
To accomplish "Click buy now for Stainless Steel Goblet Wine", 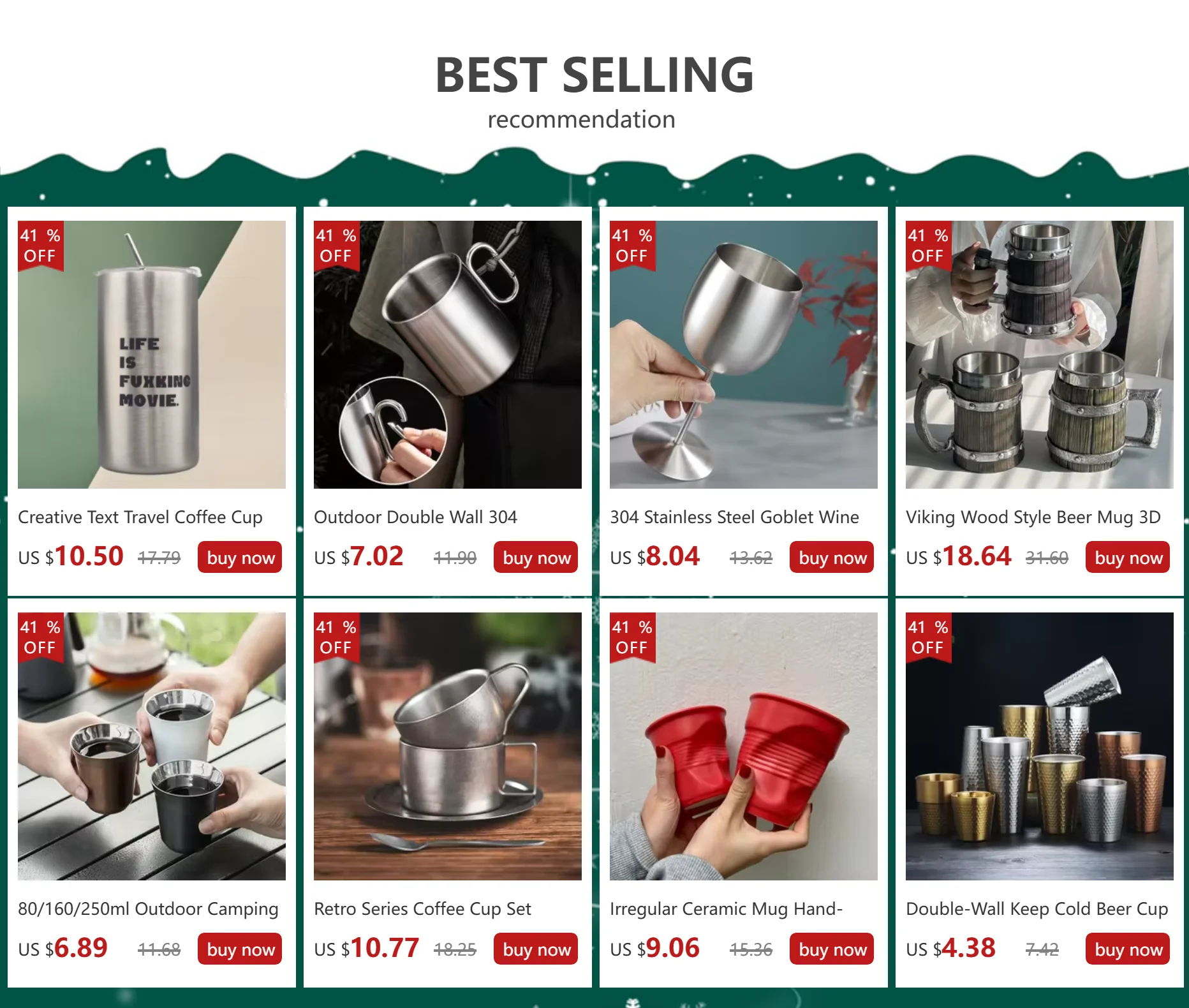I will (x=832, y=557).
